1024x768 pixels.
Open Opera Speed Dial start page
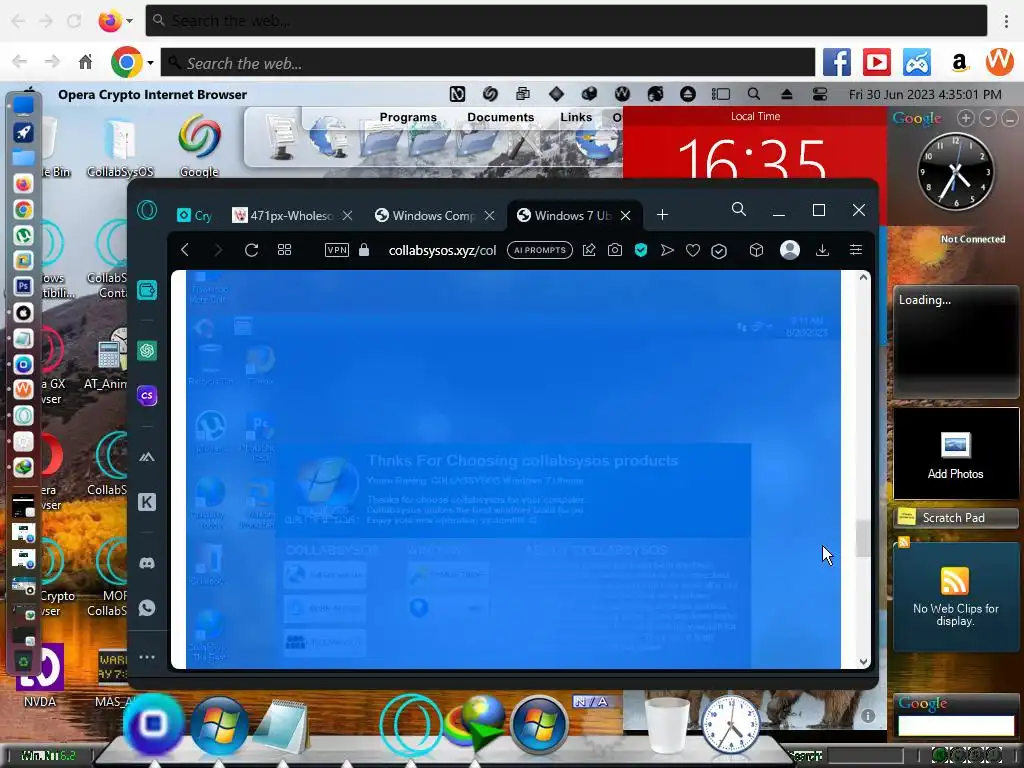point(284,250)
